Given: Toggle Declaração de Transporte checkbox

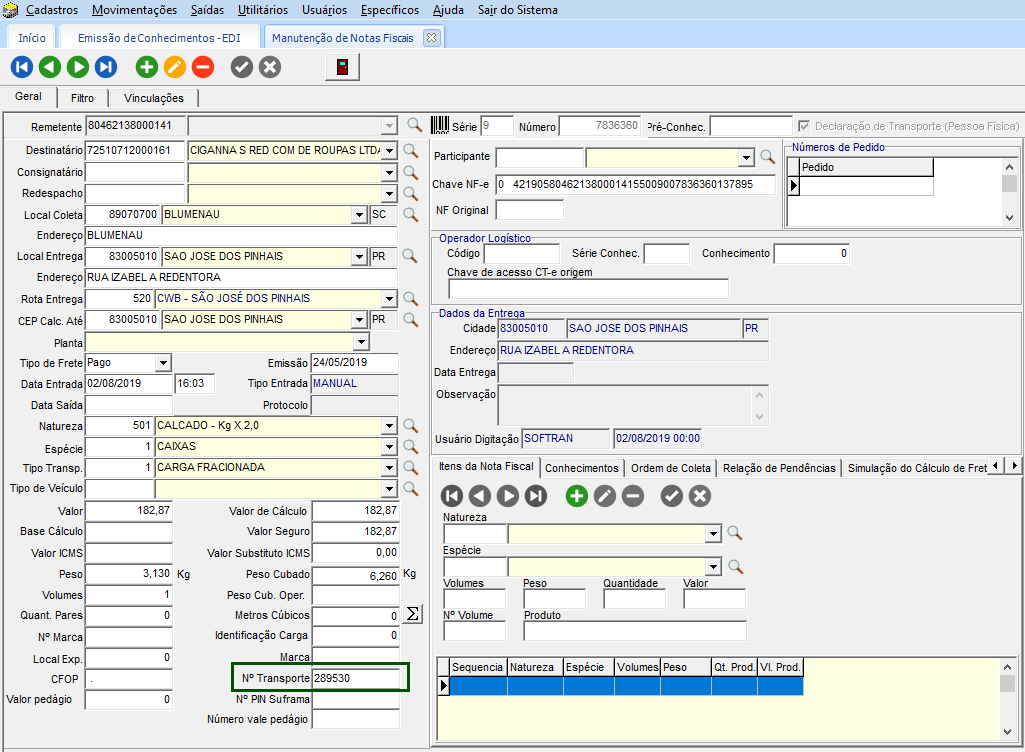Looking at the screenshot, I should (x=804, y=126).
